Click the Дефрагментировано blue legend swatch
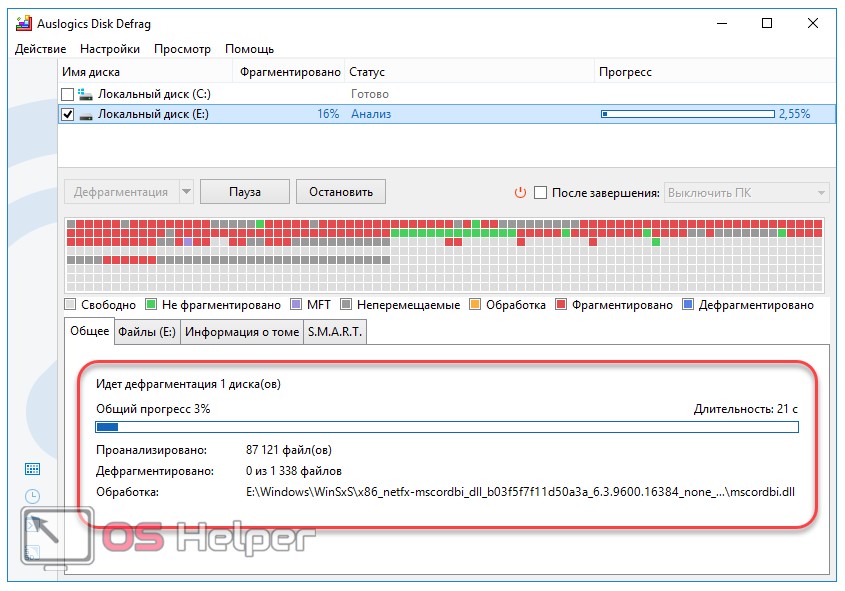The height and width of the screenshot is (591, 845). point(688,304)
